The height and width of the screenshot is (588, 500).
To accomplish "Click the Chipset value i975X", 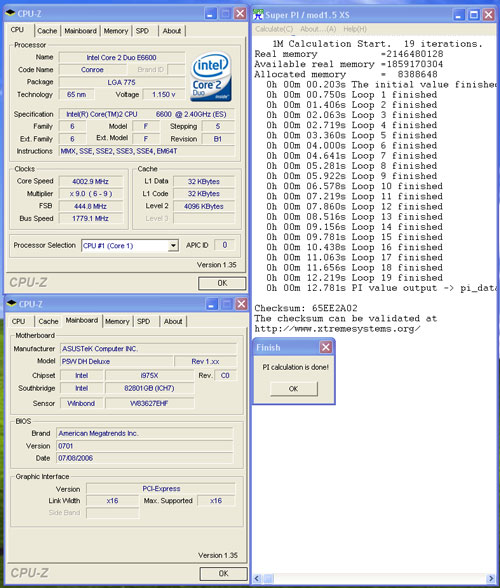I will point(149,375).
